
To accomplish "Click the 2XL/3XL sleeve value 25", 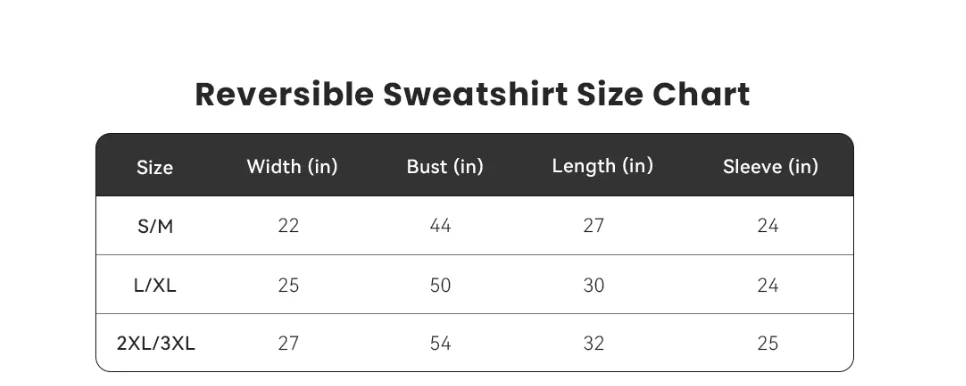I will [x=768, y=343].
